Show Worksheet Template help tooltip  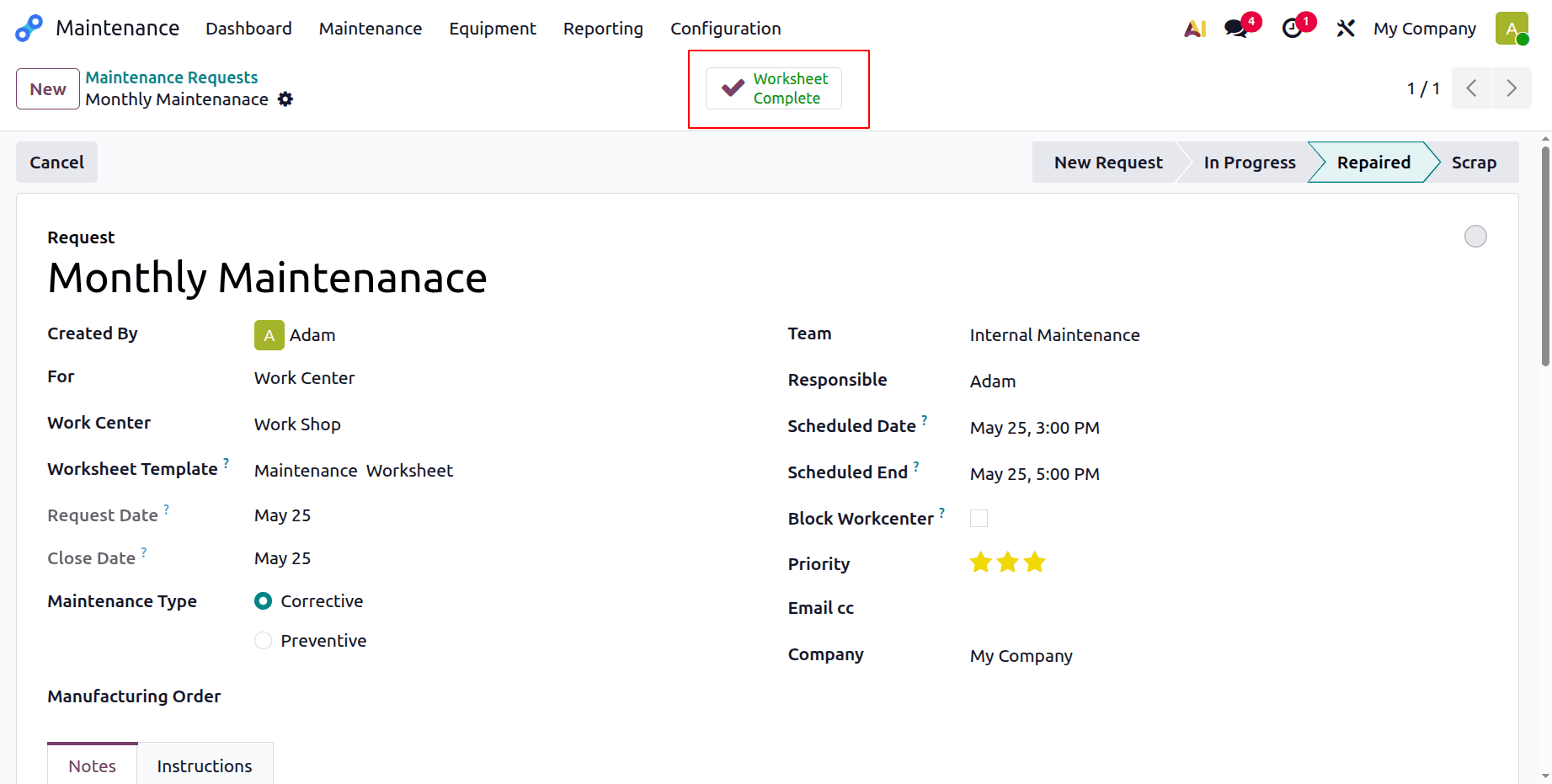(226, 462)
